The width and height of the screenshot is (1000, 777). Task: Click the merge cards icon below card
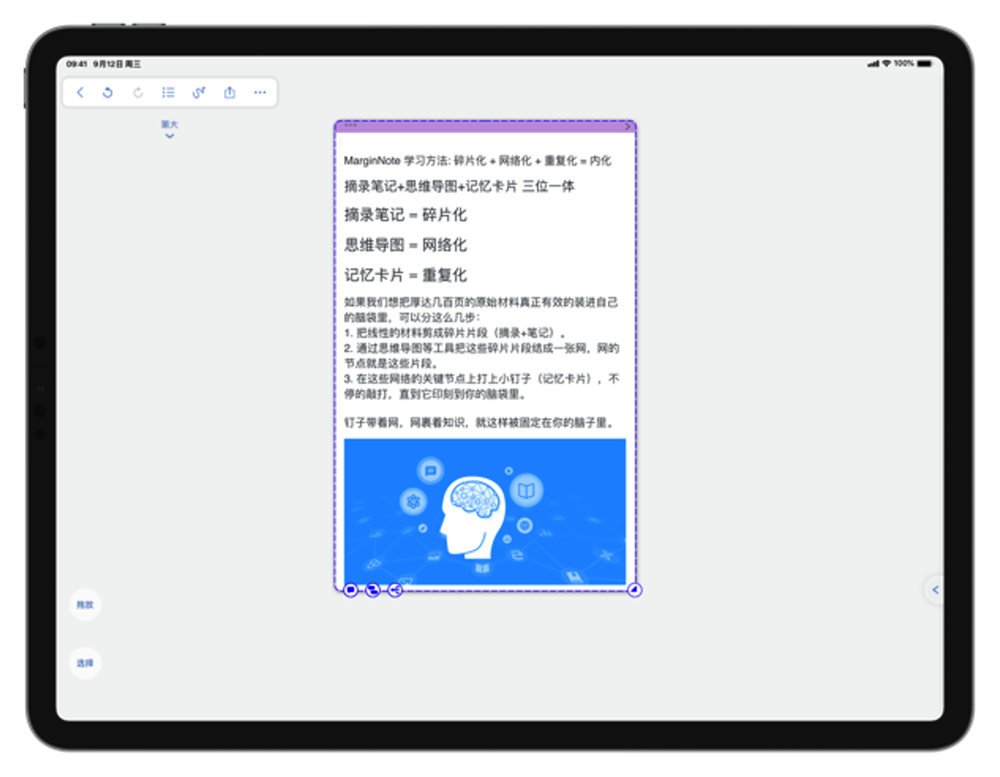[x=373, y=590]
